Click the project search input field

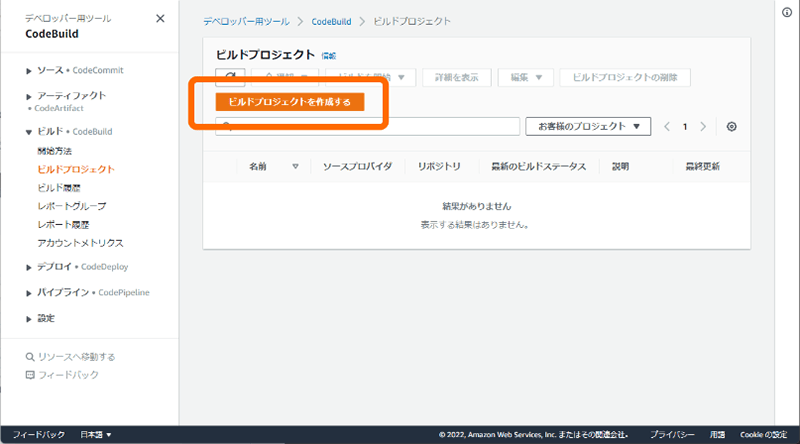tap(367, 127)
